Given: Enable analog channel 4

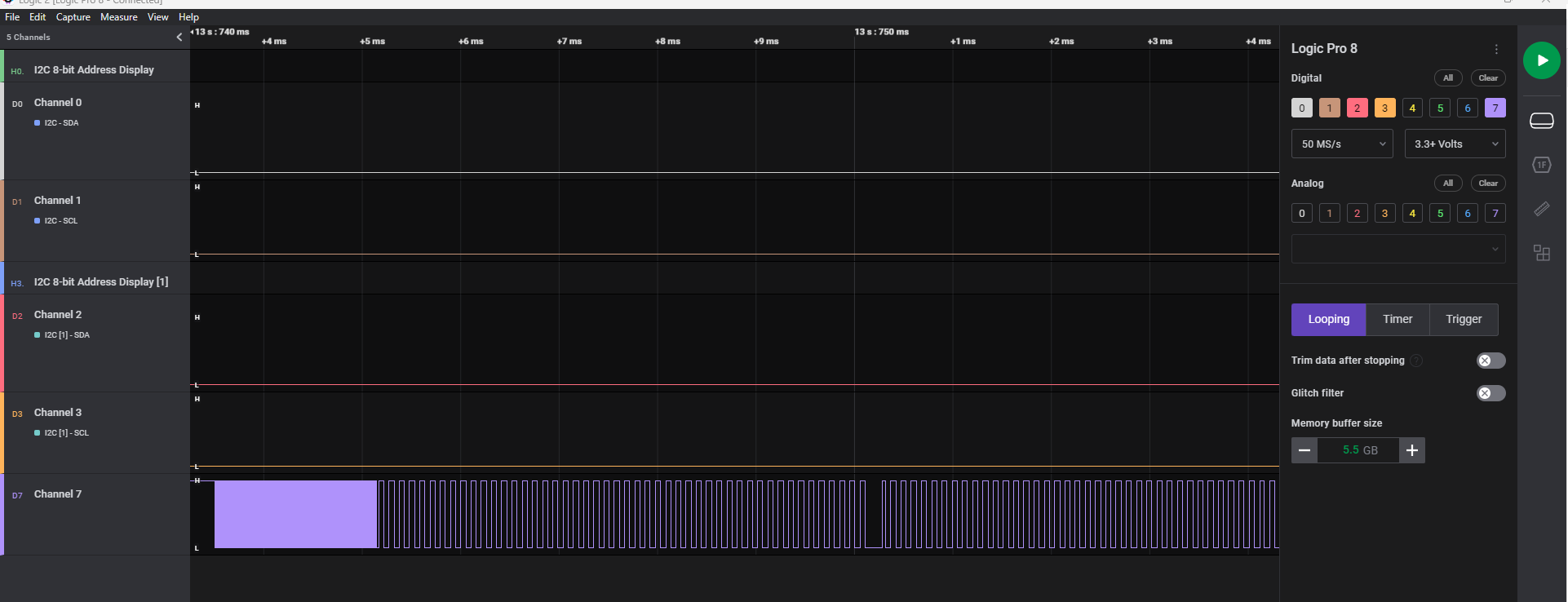Looking at the screenshot, I should [x=1412, y=213].
